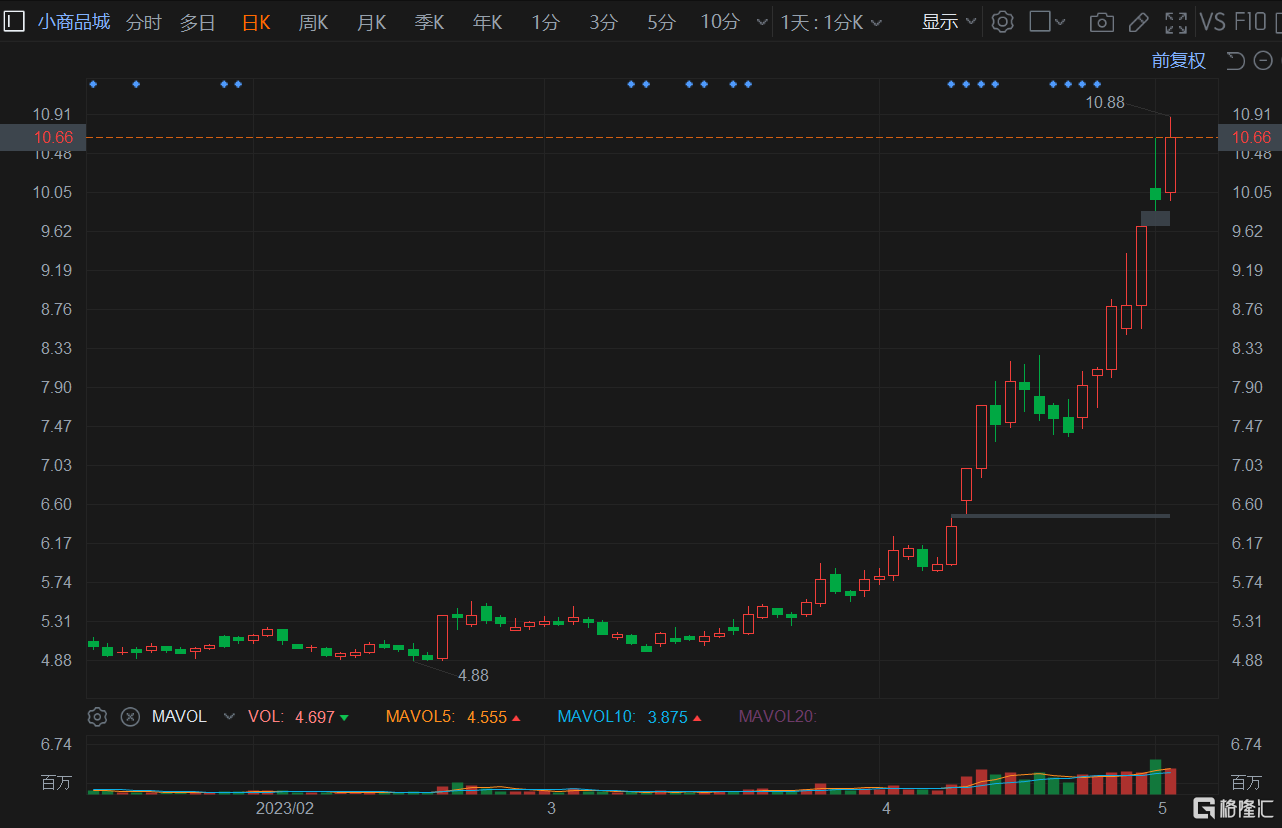Click the right-axis 10.66 current price tag
The height and width of the screenshot is (828, 1282).
(1250, 137)
